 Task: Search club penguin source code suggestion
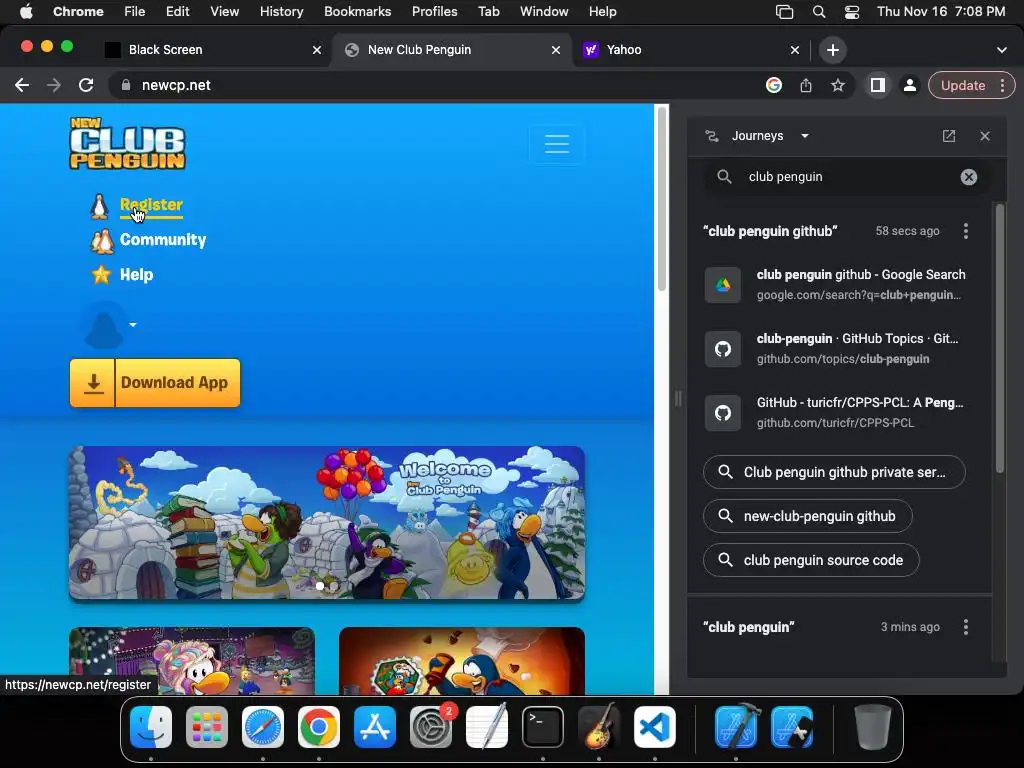click(811, 560)
